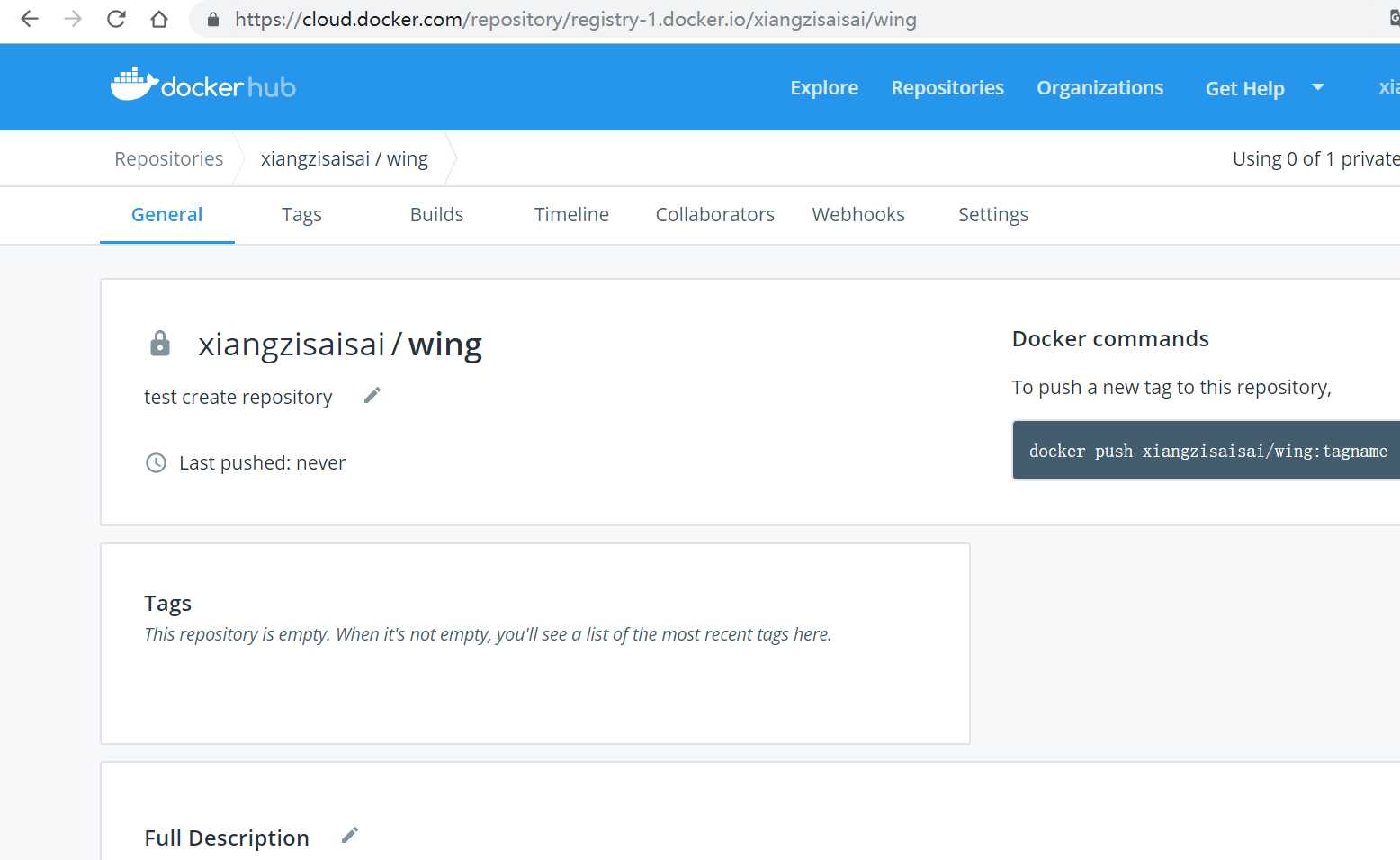Click the Docker commands heading
The height and width of the screenshot is (860, 1400).
1110,338
